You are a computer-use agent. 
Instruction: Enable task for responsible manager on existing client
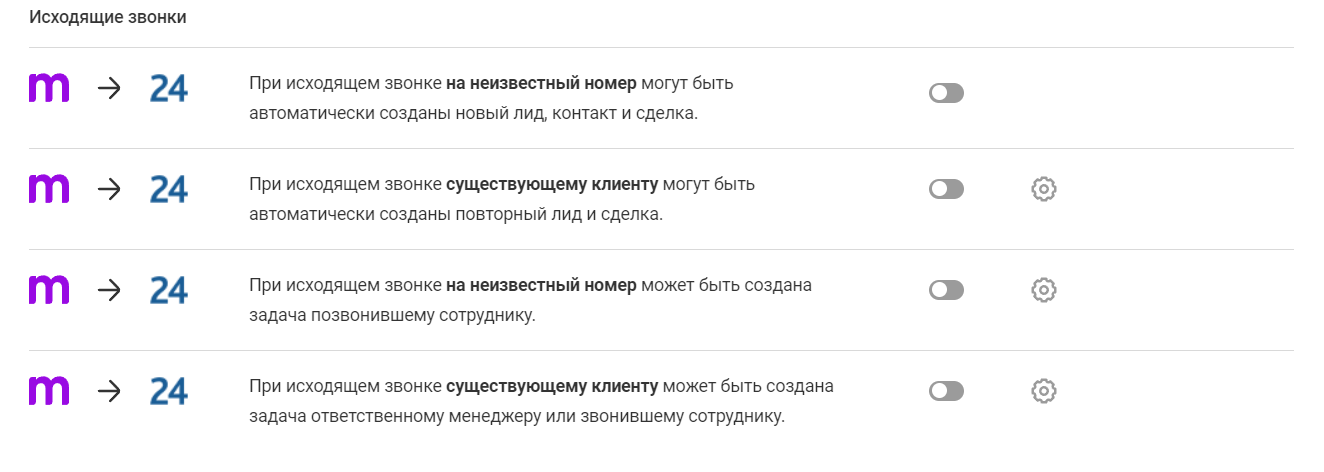pyautogui.click(x=945, y=391)
